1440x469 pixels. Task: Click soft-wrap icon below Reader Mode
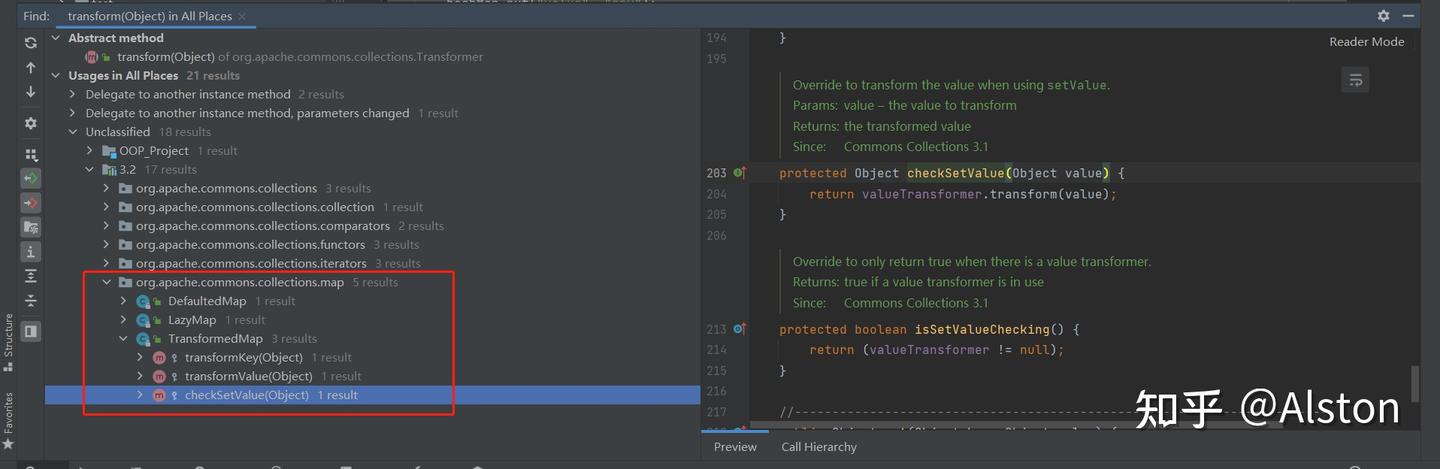click(x=1355, y=79)
